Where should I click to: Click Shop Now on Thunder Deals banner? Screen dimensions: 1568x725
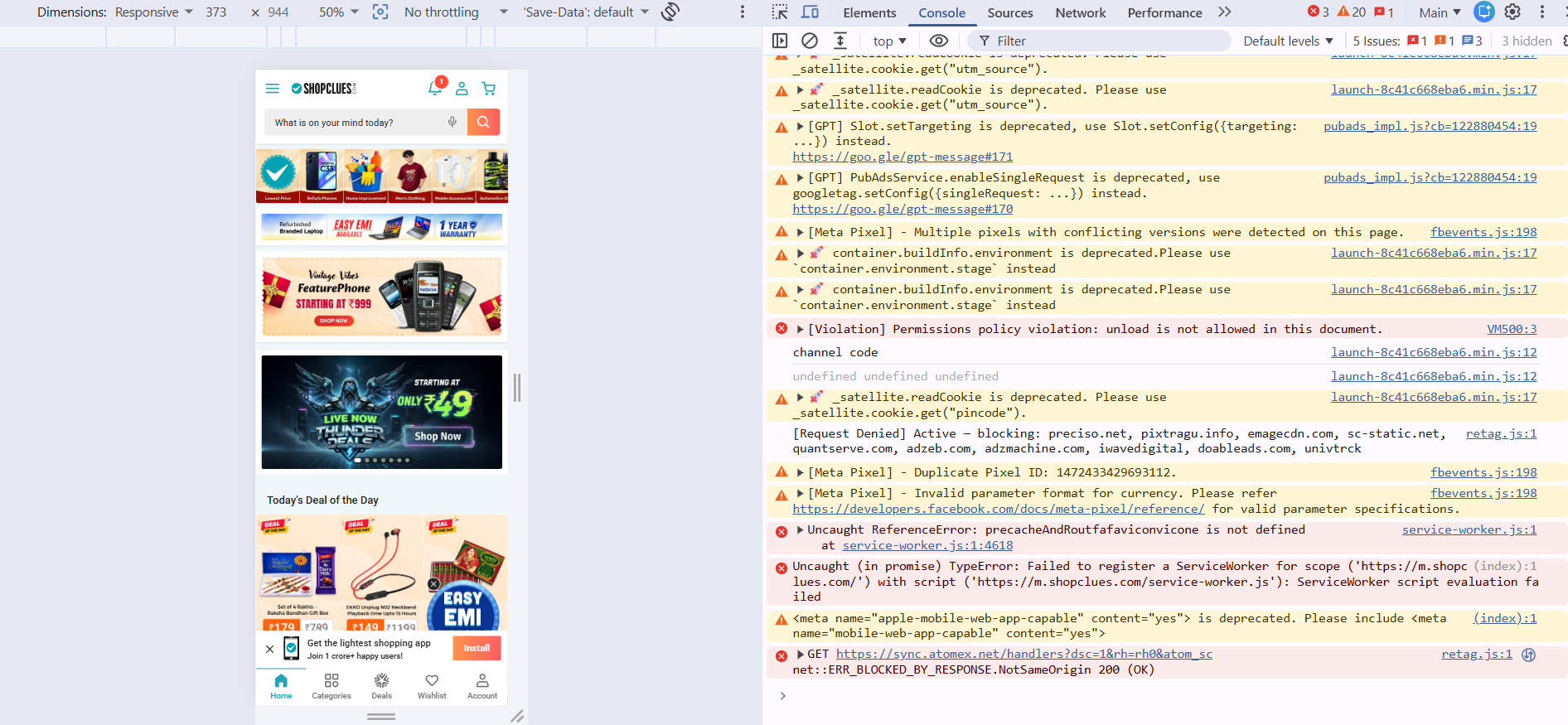(x=438, y=436)
